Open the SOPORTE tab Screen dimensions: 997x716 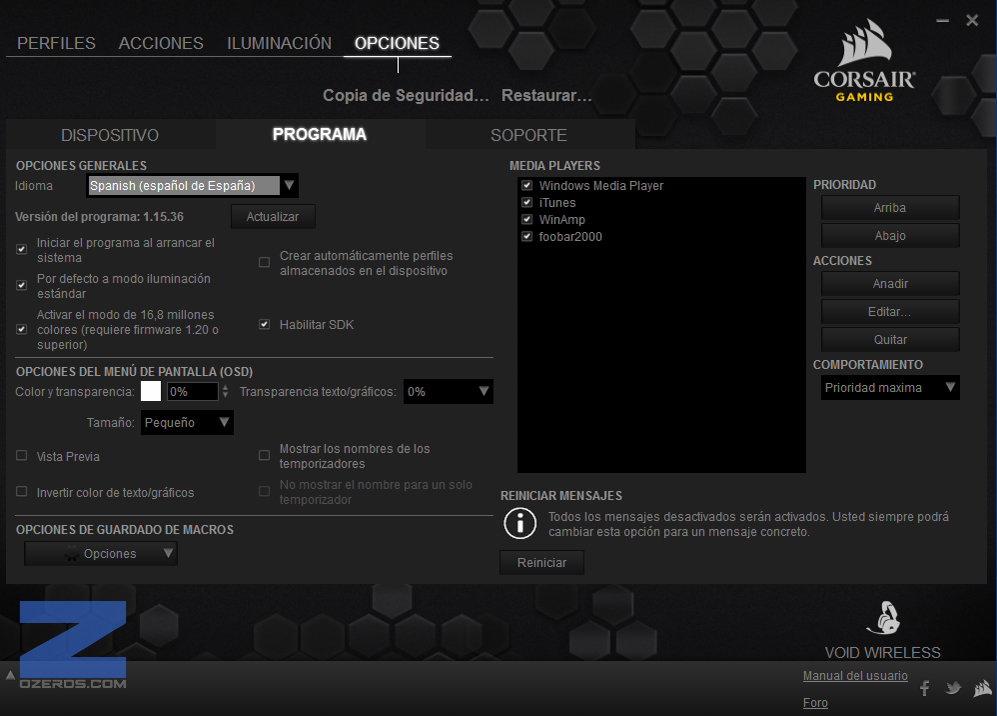528,135
